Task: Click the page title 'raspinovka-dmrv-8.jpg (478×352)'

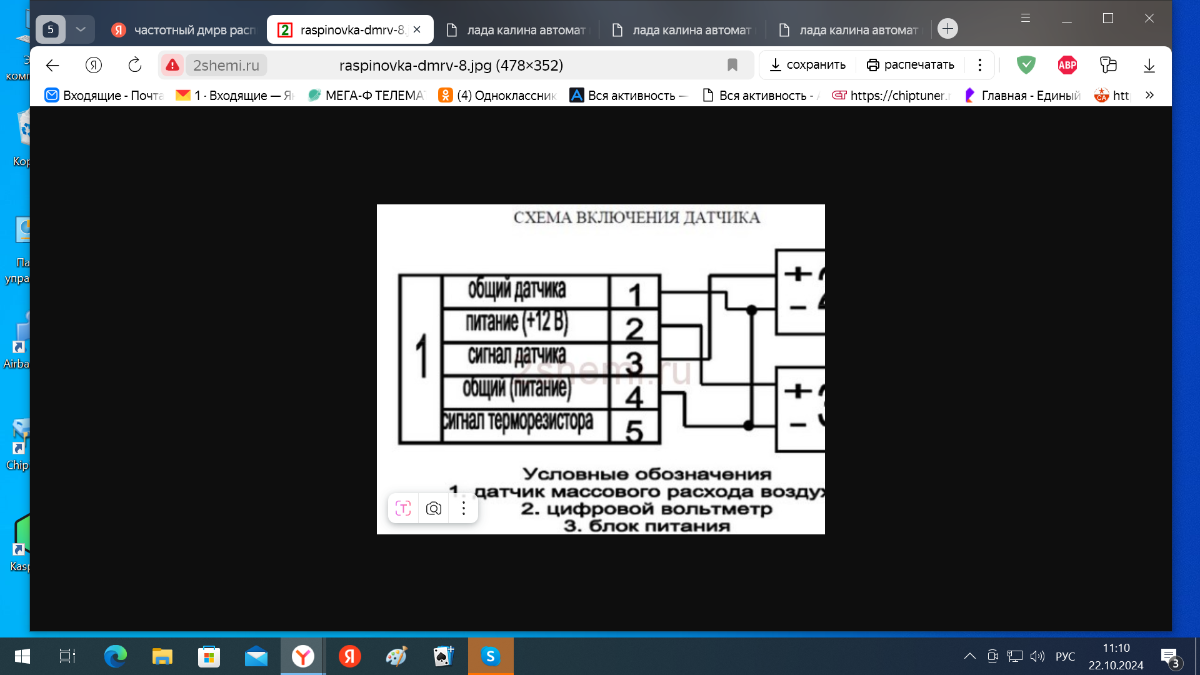Action: [452, 65]
